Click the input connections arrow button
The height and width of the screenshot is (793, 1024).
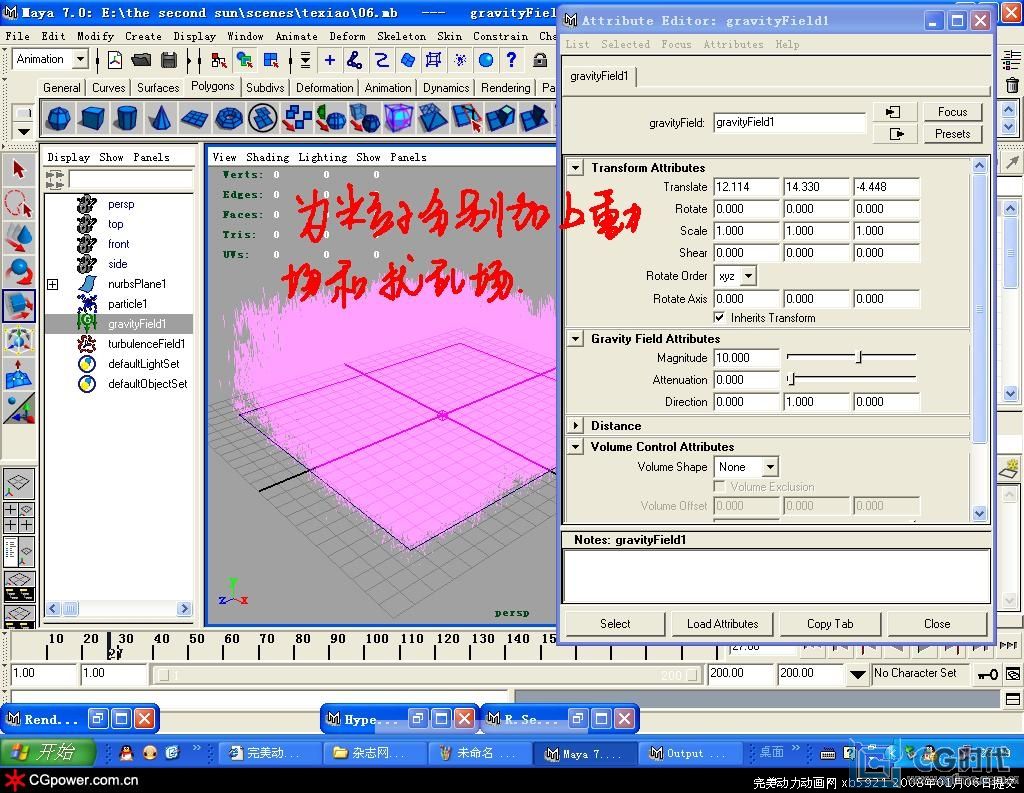pos(893,112)
